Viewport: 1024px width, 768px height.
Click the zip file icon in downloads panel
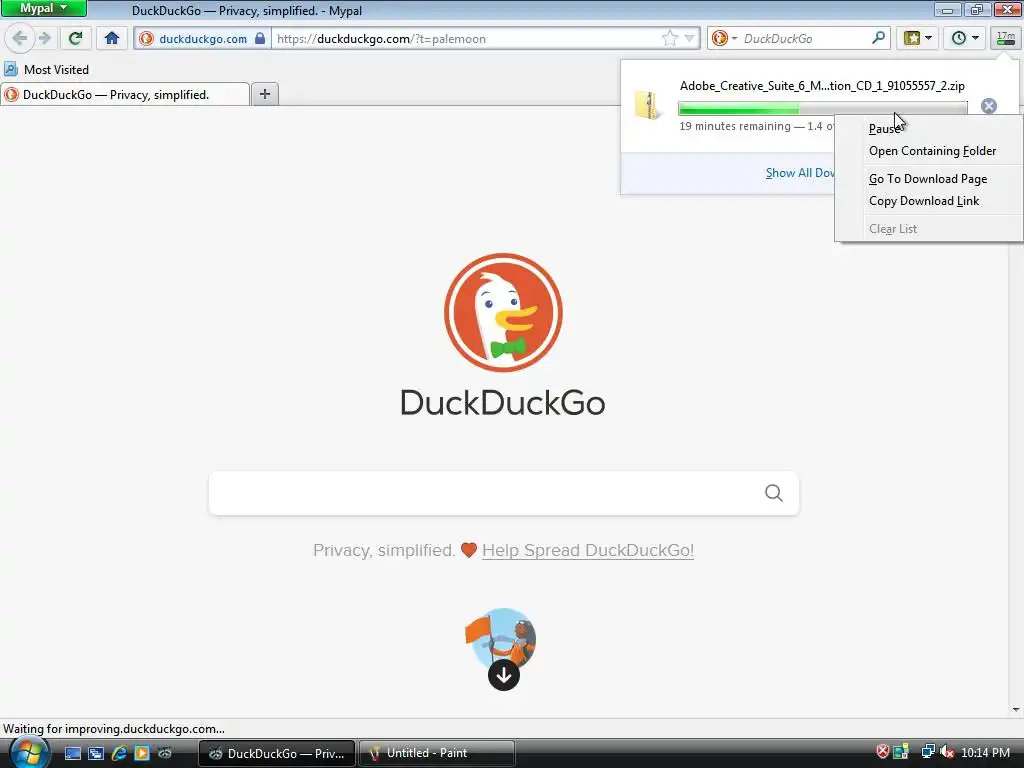click(648, 105)
